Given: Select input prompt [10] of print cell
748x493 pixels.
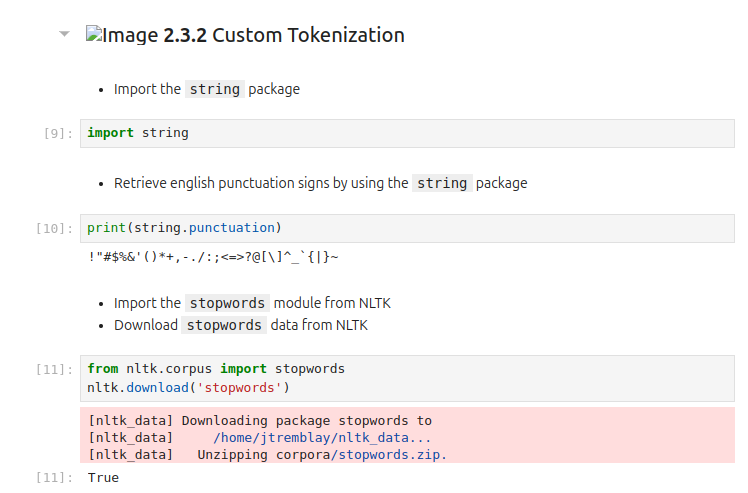Looking at the screenshot, I should click(52, 228).
